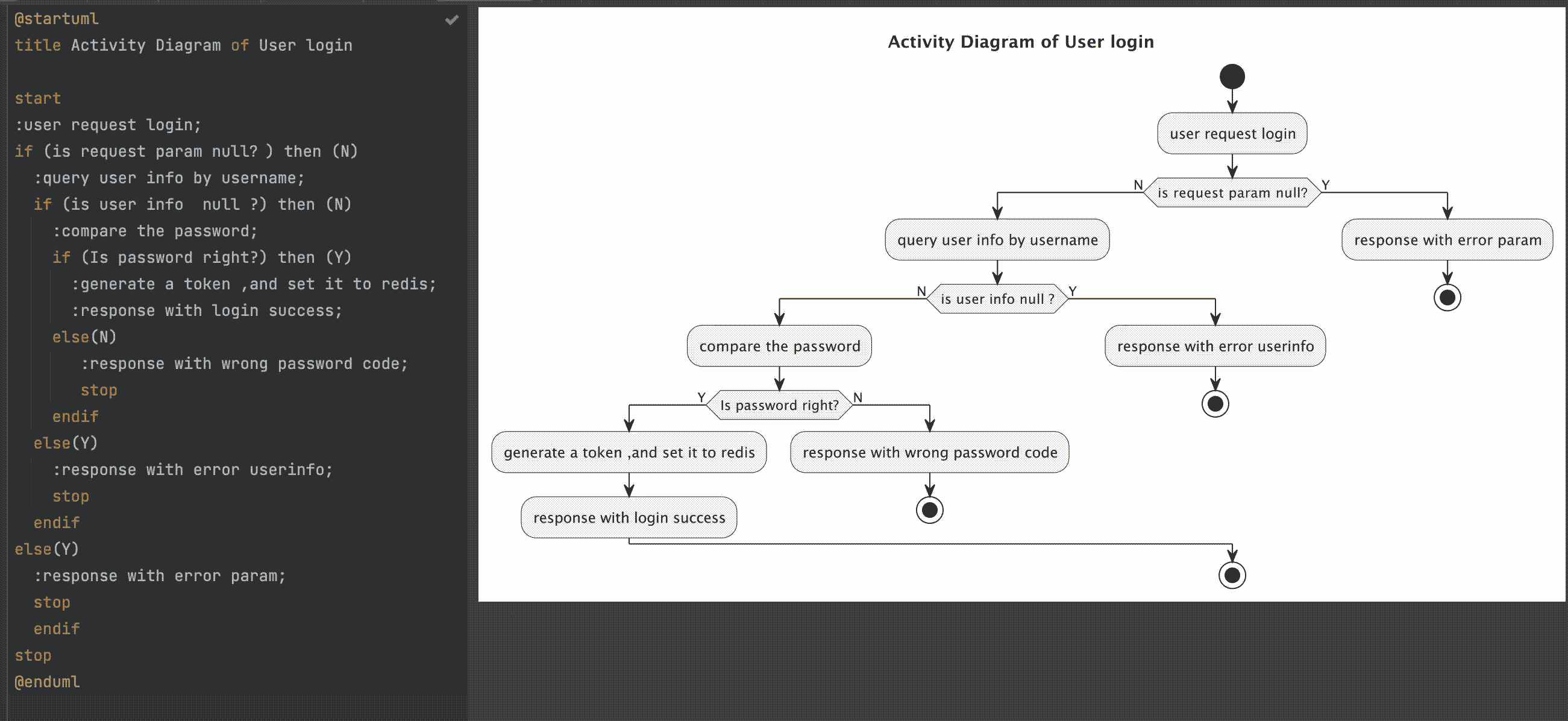Image resolution: width=1568 pixels, height=721 pixels.
Task: Place cursor on '@startuml' code line
Action: 57,19
